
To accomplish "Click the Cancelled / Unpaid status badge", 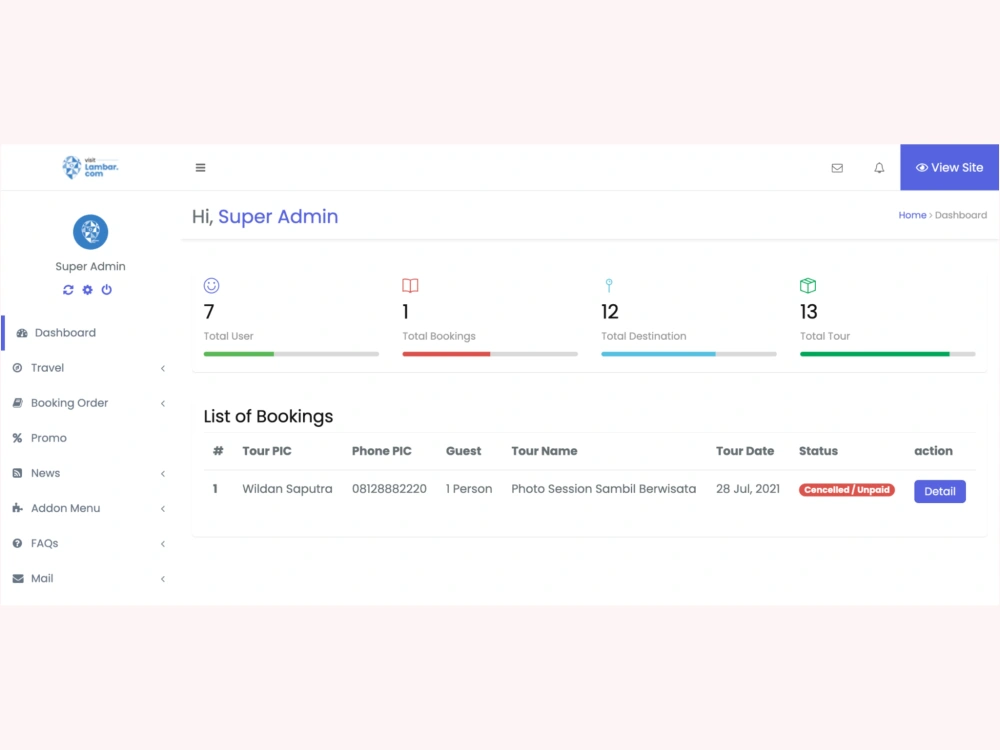I will [846, 490].
